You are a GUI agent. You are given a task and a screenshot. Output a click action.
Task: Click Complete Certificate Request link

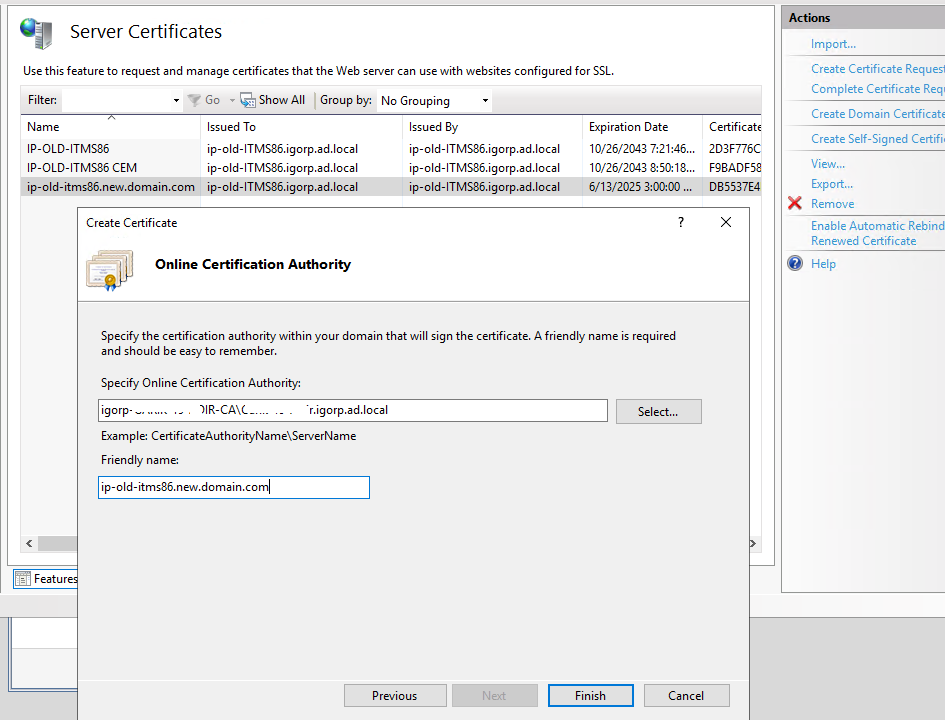tap(878, 89)
